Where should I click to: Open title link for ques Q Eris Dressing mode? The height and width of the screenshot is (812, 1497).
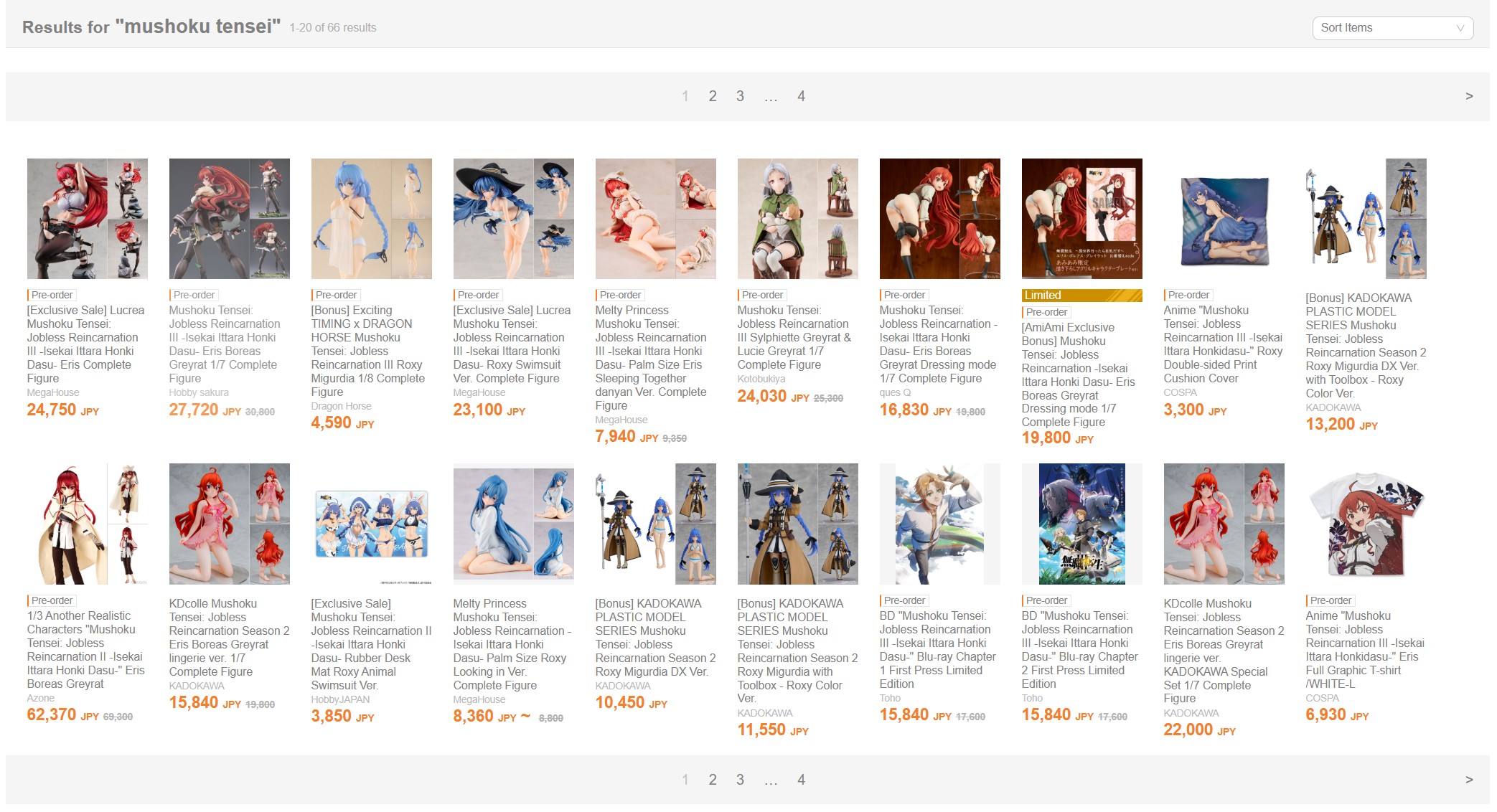[939, 344]
